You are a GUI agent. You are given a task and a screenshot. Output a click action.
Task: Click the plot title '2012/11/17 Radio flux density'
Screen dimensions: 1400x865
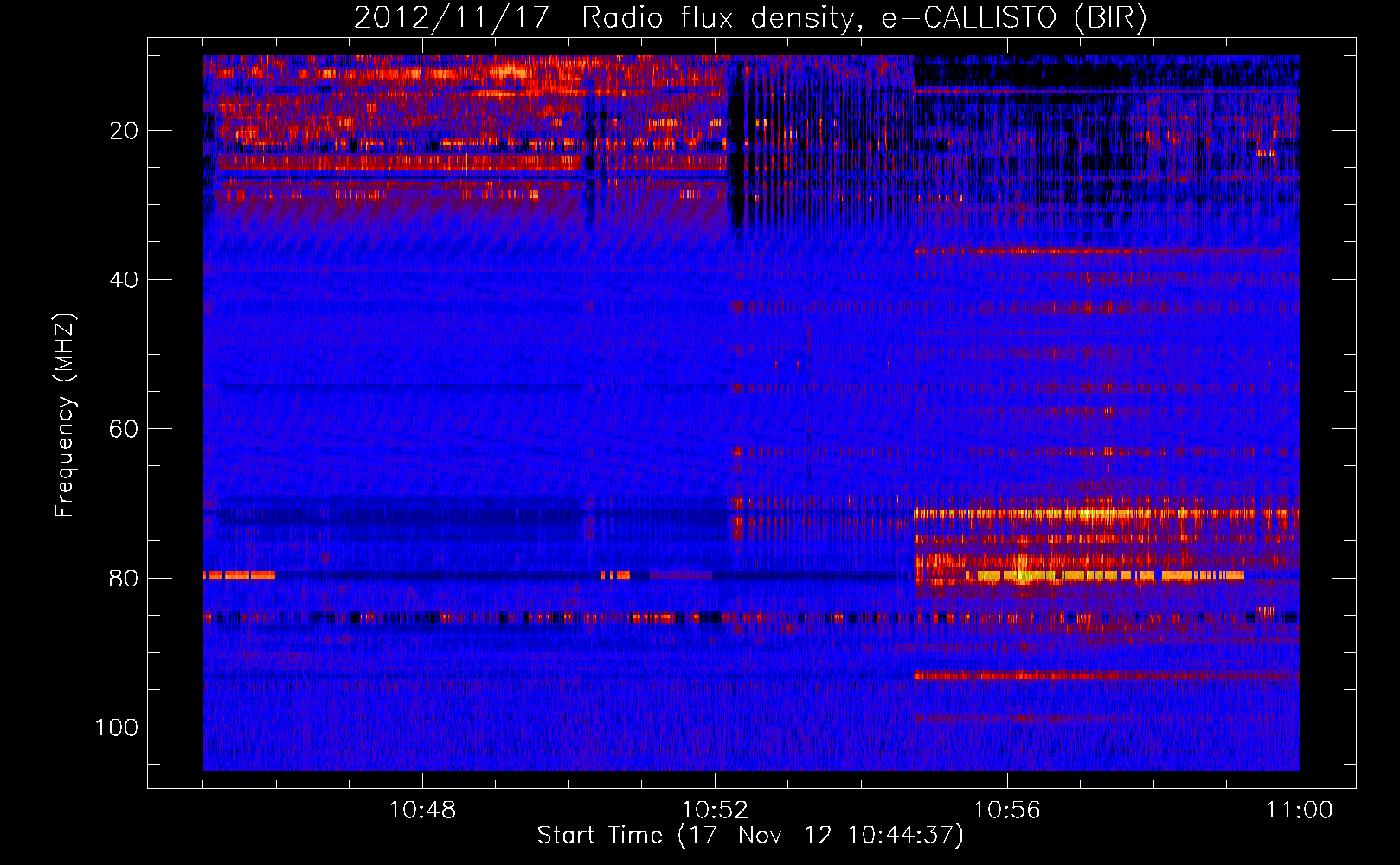750,17
